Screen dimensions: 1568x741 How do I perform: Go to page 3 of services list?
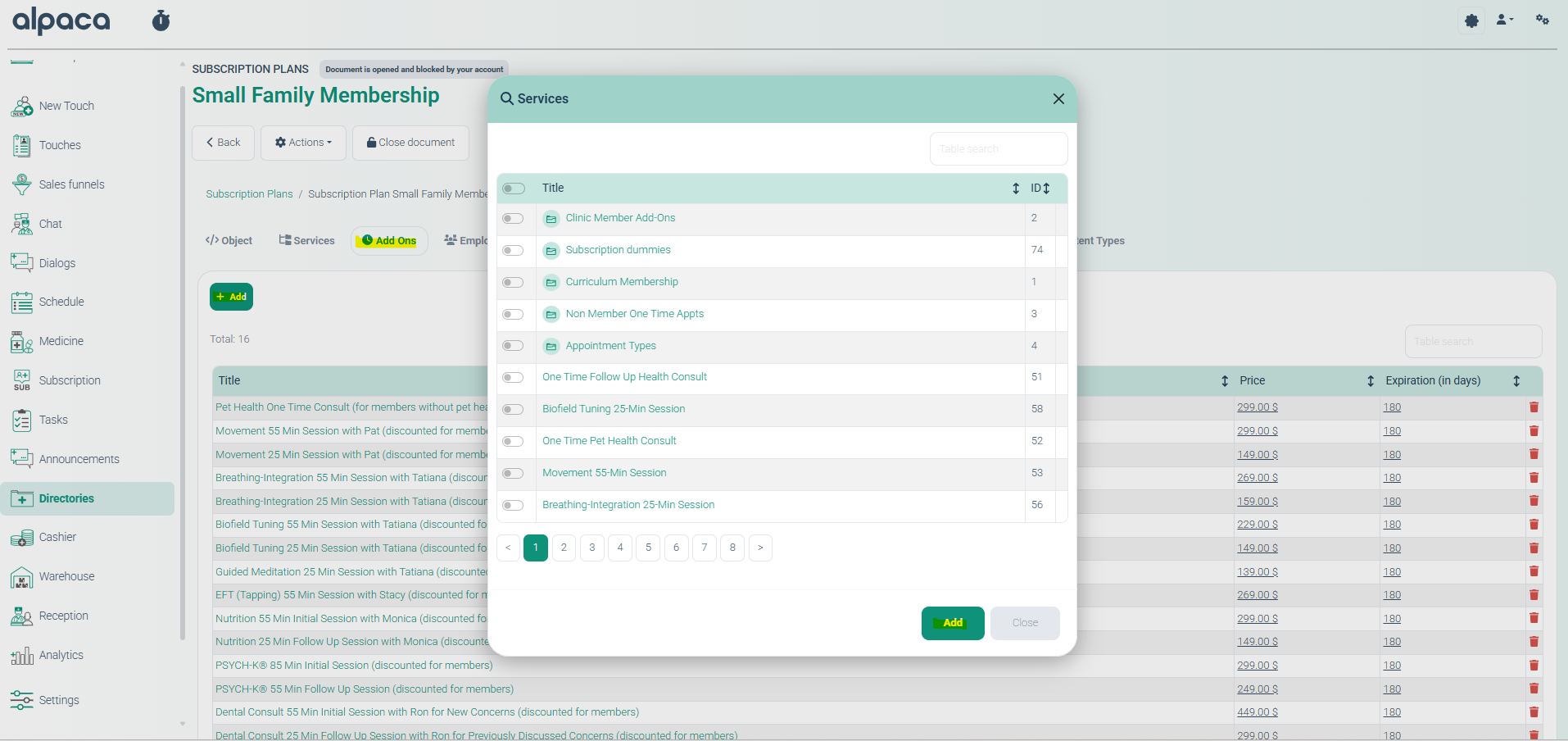pos(591,548)
